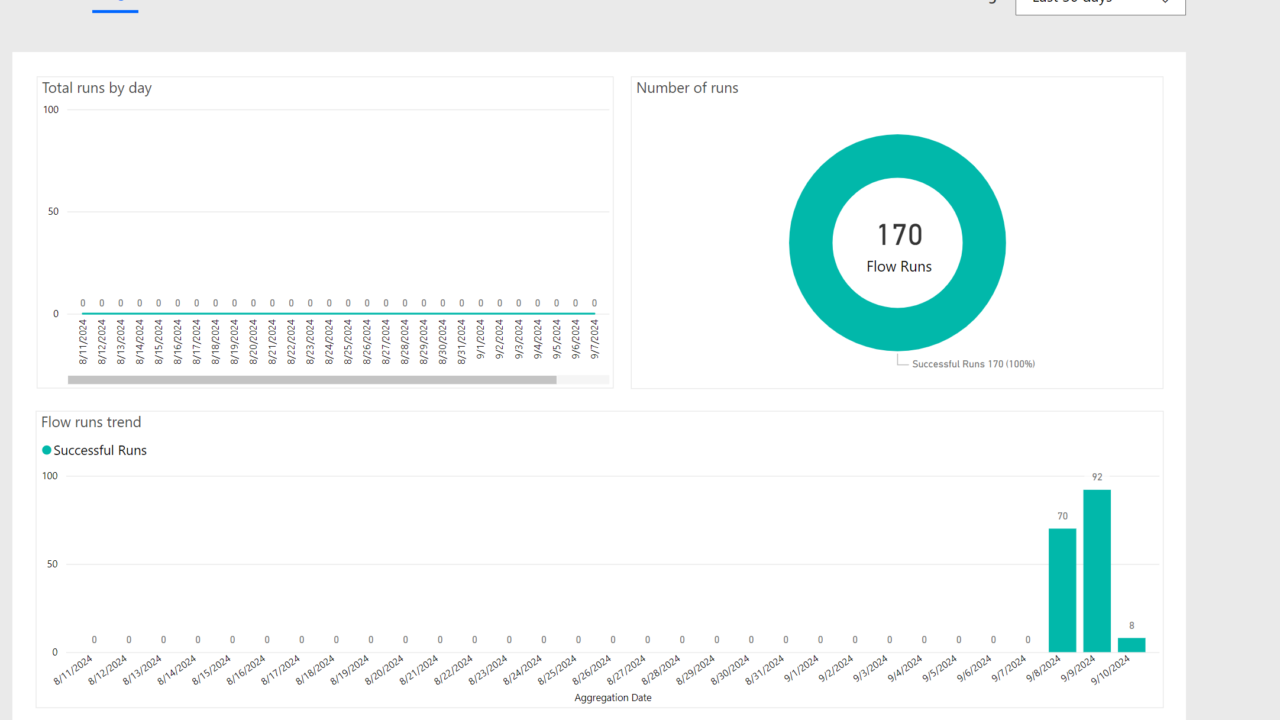
Task: Click the 'Number of runs' chart title
Action: click(687, 88)
